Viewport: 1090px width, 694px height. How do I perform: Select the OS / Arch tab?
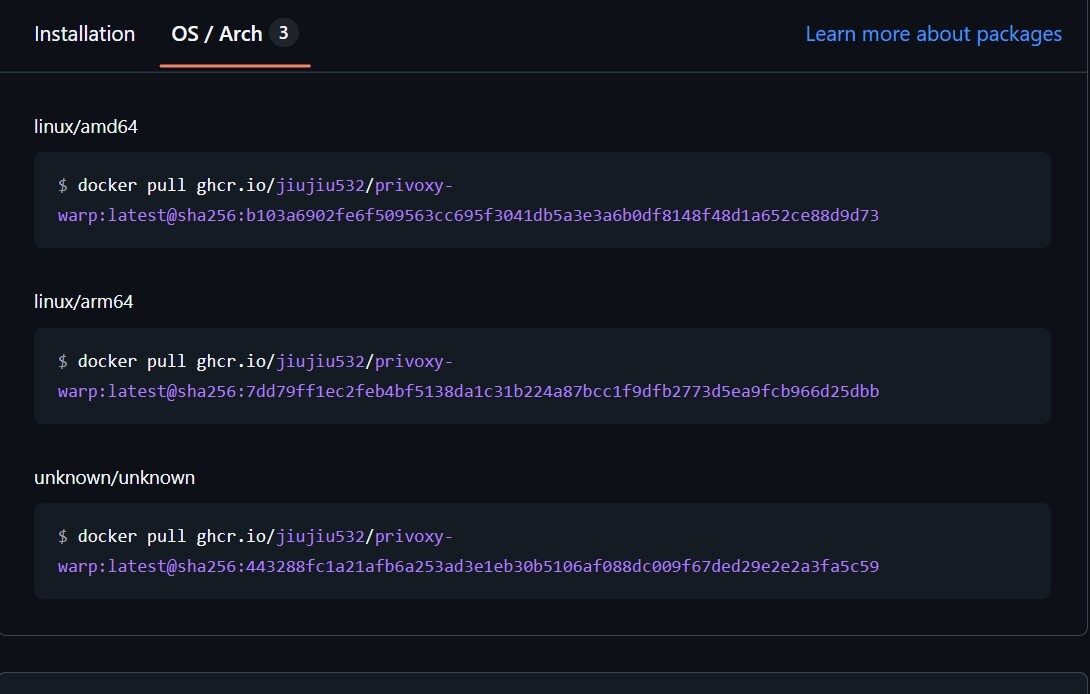(x=217, y=34)
